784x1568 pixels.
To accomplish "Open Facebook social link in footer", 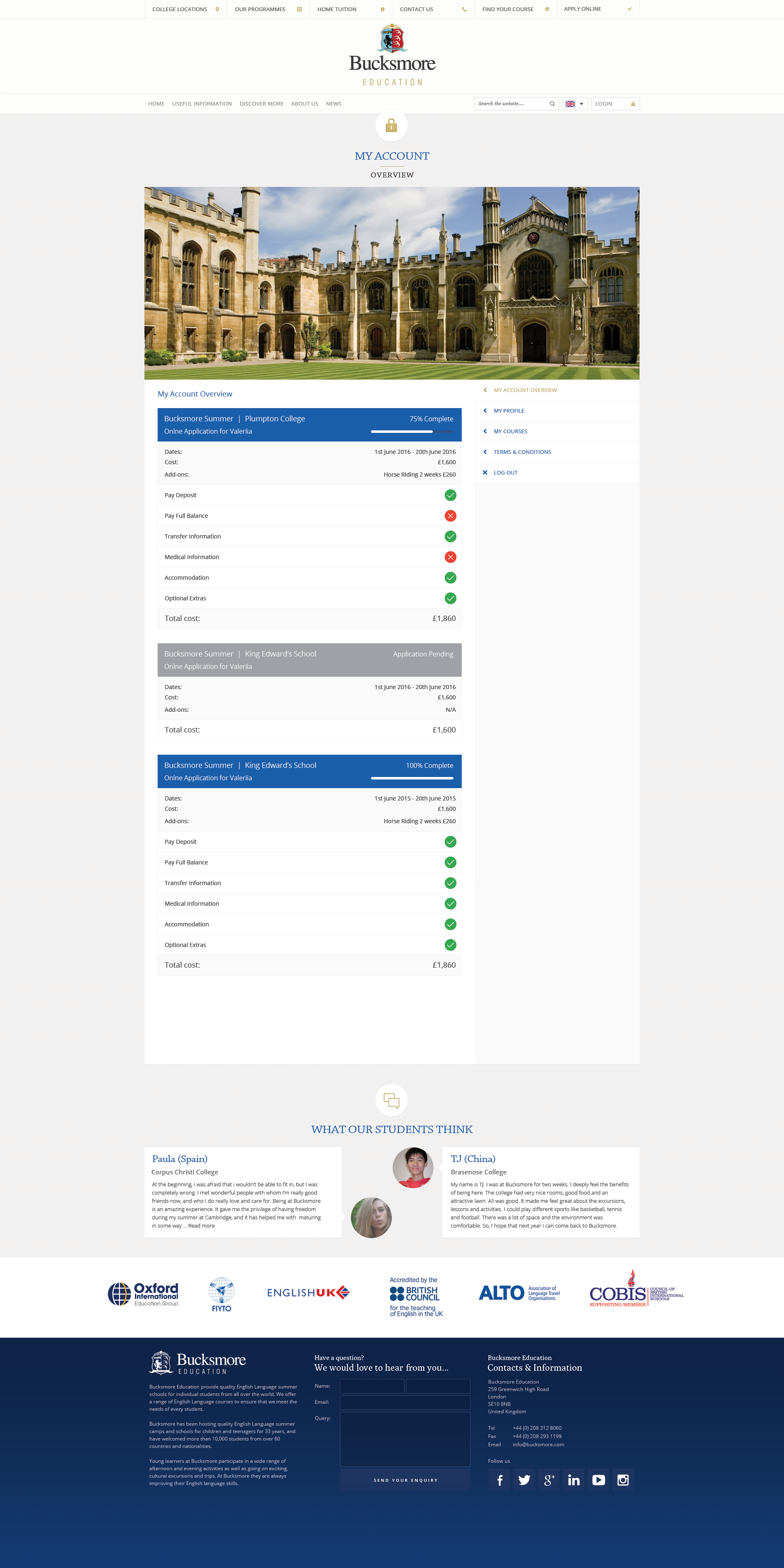I will coord(500,1480).
